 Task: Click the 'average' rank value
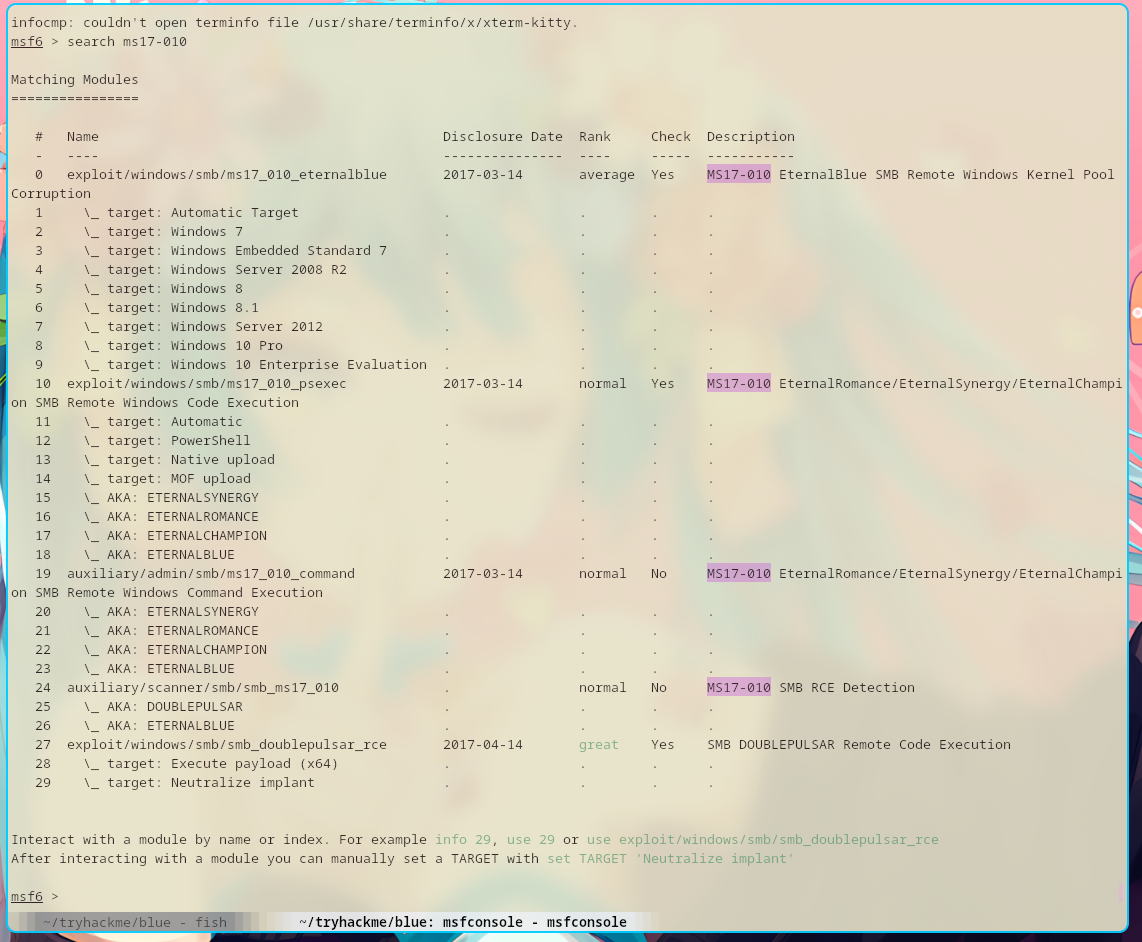[607, 175]
